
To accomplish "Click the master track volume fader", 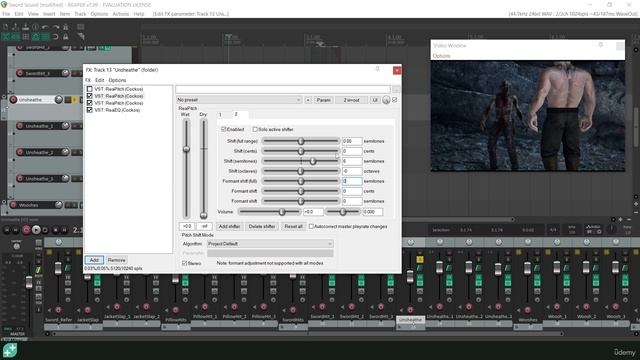I will [x=29, y=282].
